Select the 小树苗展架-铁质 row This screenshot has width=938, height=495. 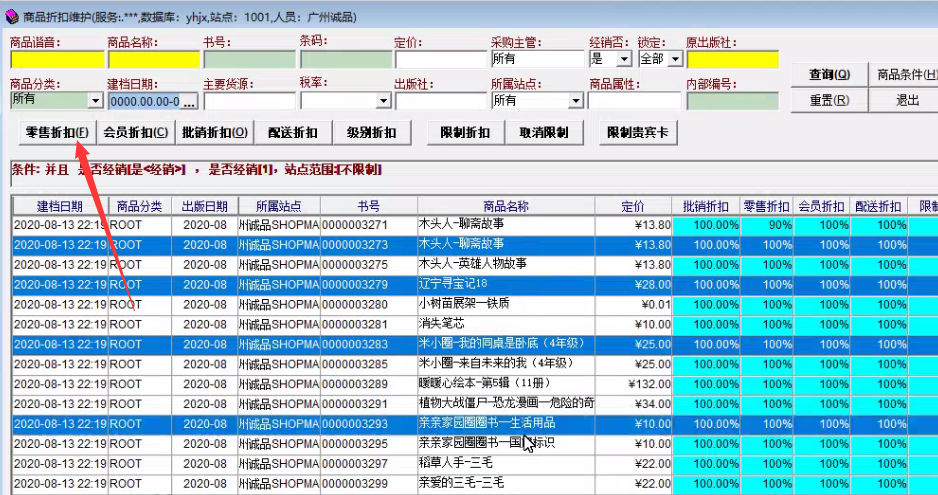tap(473, 304)
